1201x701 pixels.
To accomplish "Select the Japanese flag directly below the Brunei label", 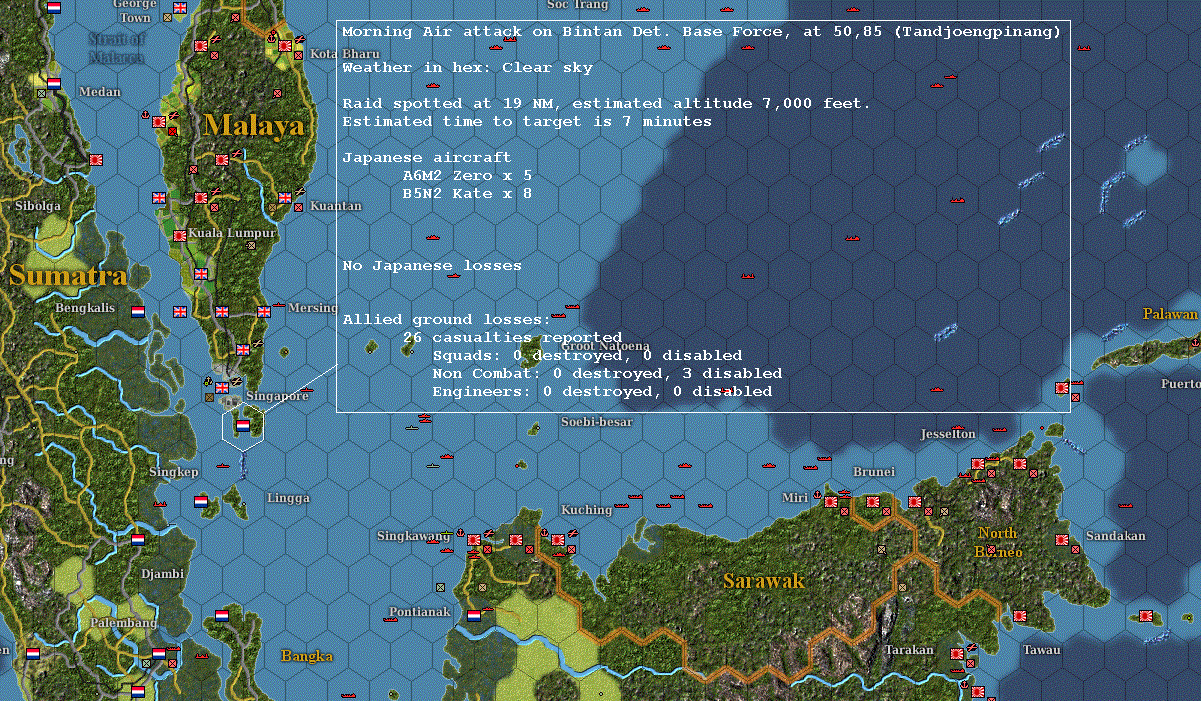I will point(873,501).
